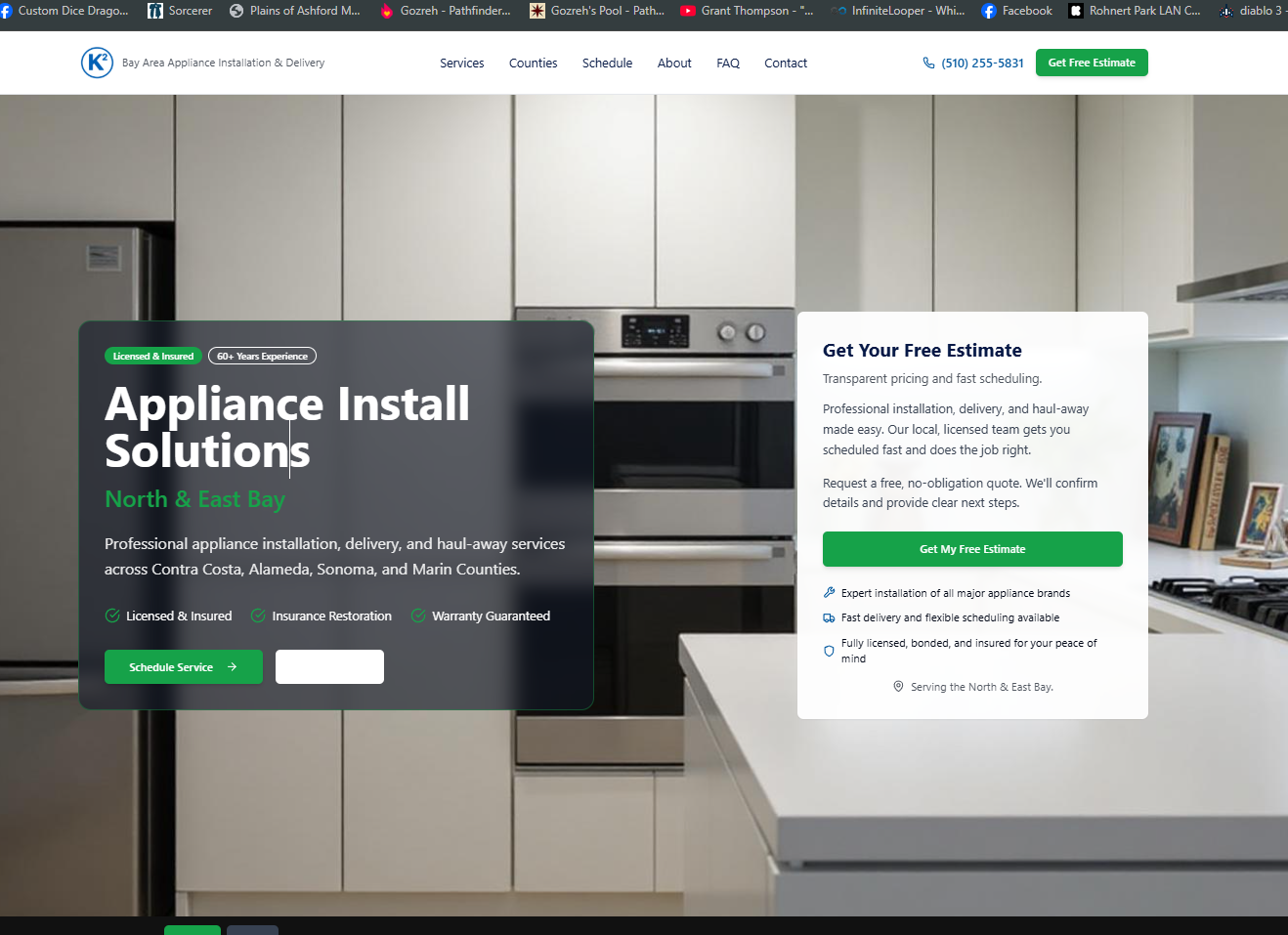This screenshot has height=935, width=1288.
Task: Click the Insurance Restoration checkmark
Action: (x=257, y=616)
